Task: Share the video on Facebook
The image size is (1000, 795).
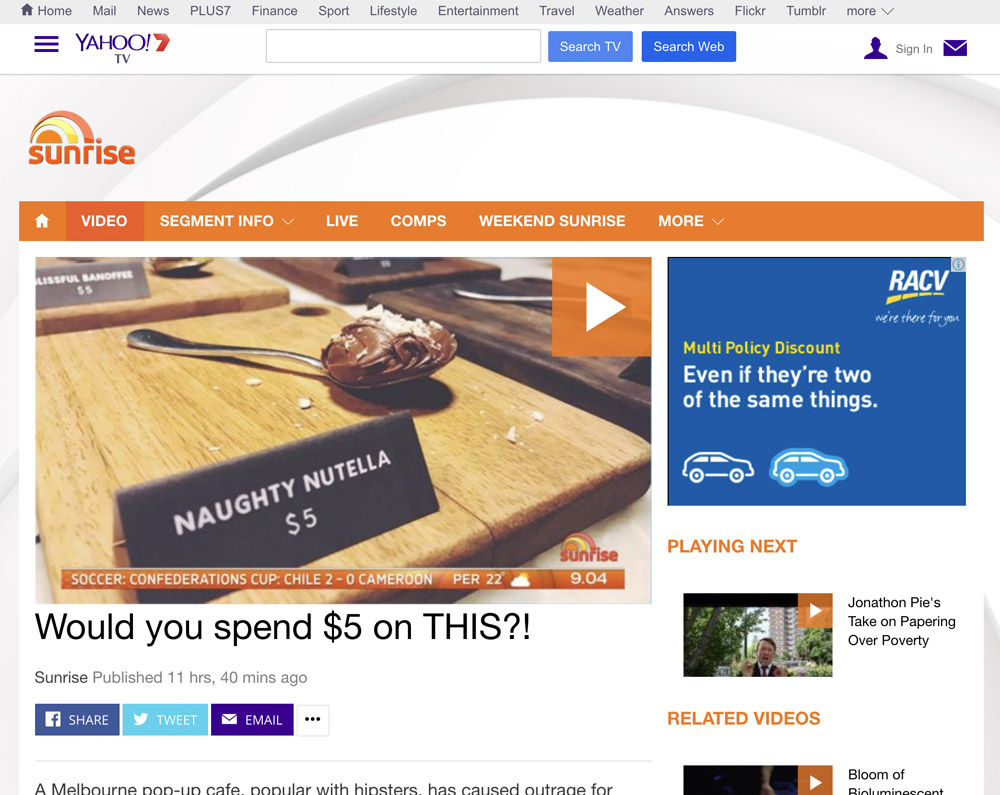Action: coord(77,720)
